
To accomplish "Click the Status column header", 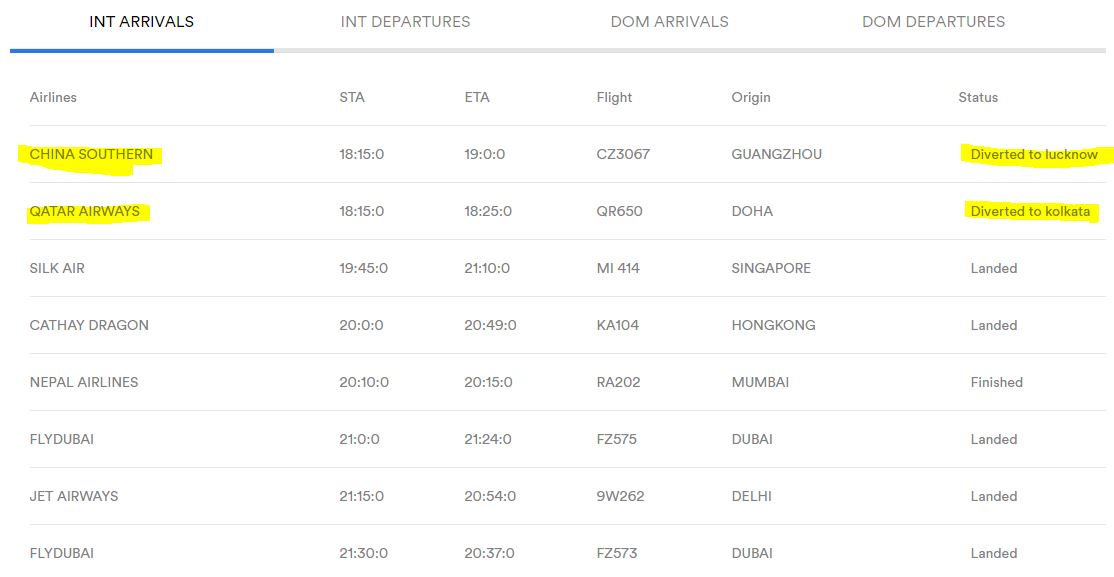I will [978, 97].
